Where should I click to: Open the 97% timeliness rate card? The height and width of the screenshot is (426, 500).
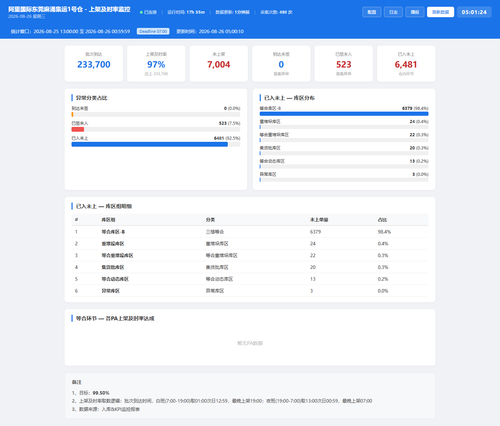(156, 64)
